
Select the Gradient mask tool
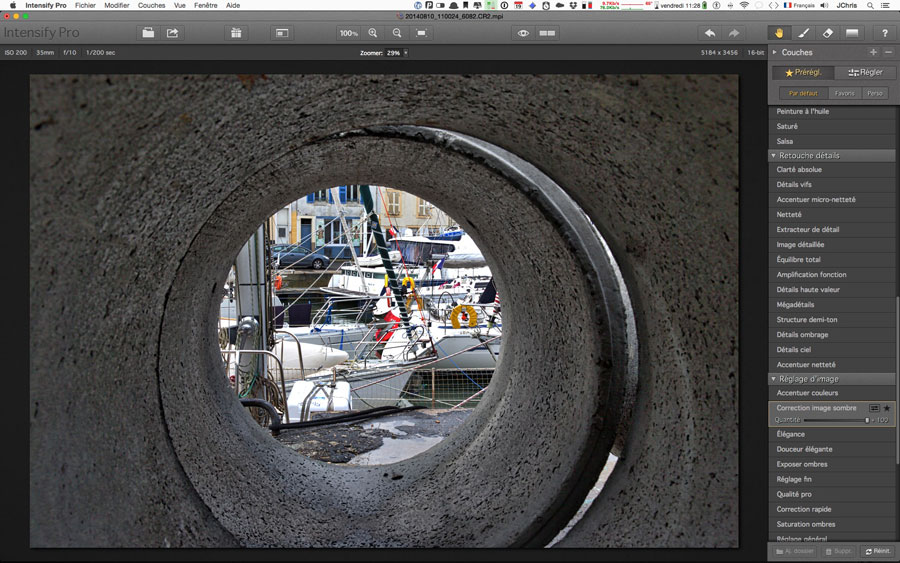coord(852,33)
